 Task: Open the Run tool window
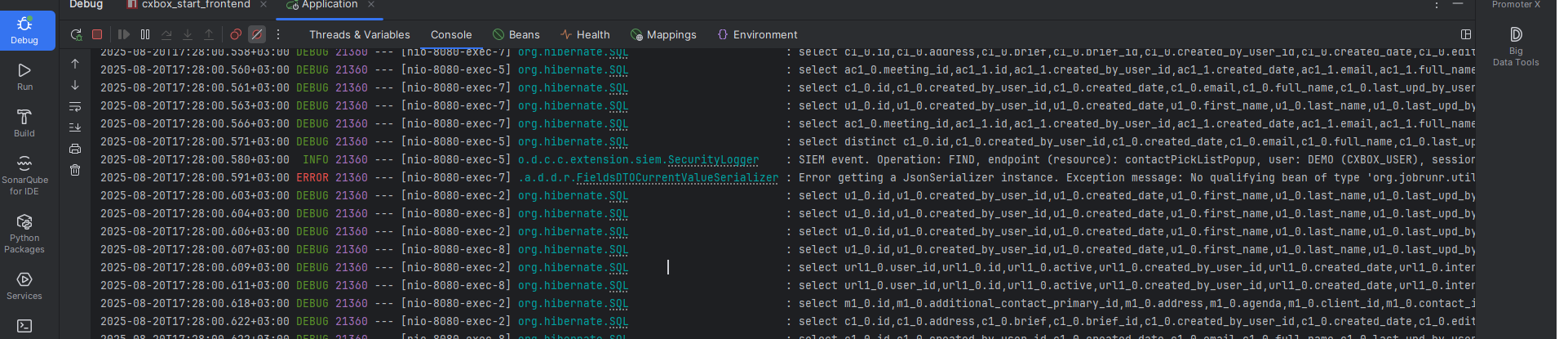coord(24,77)
